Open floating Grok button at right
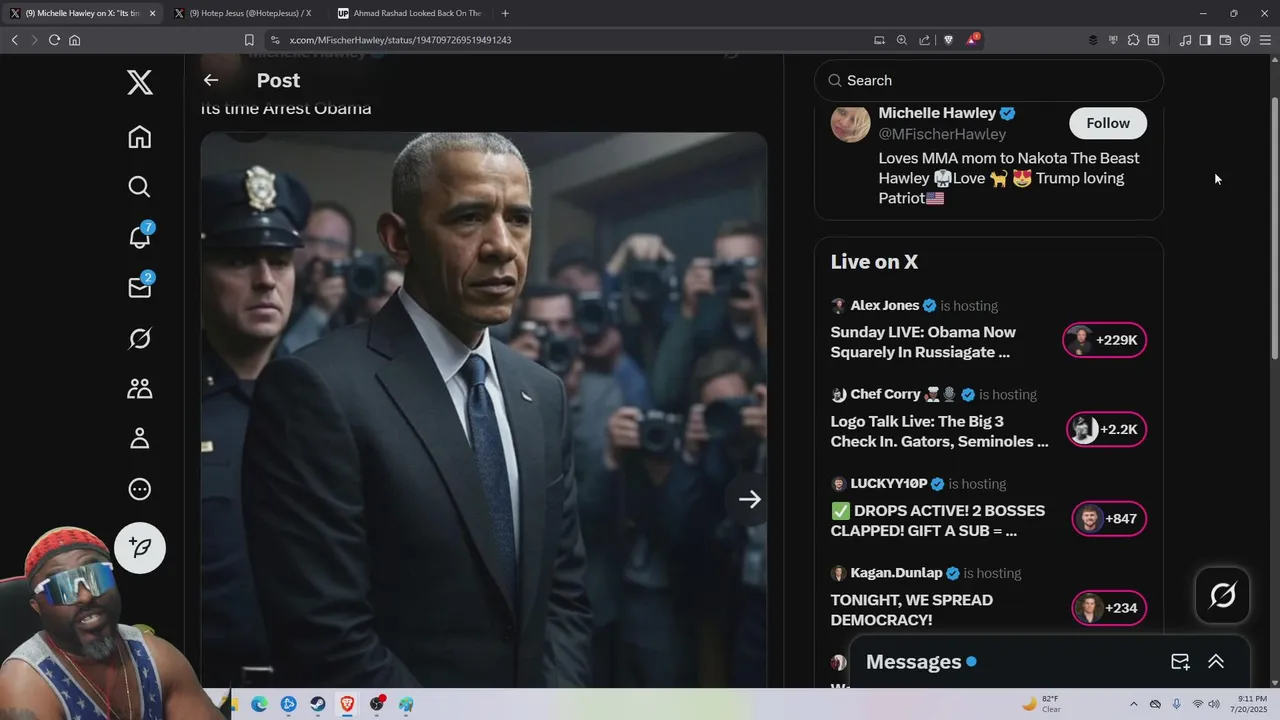 click(1222, 596)
